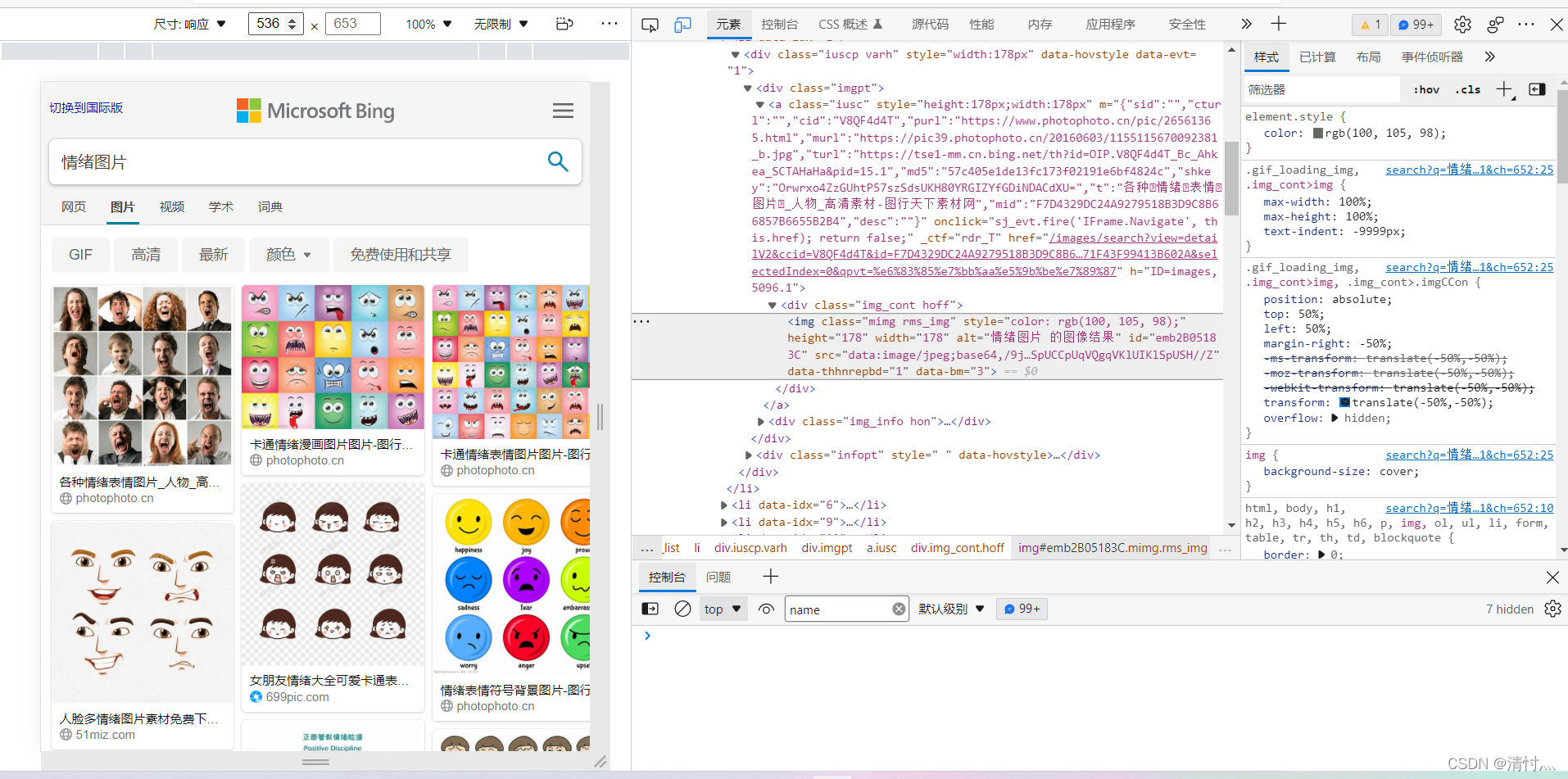This screenshot has width=1568, height=779.
Task: Click the GIF filter button
Action: point(80,255)
